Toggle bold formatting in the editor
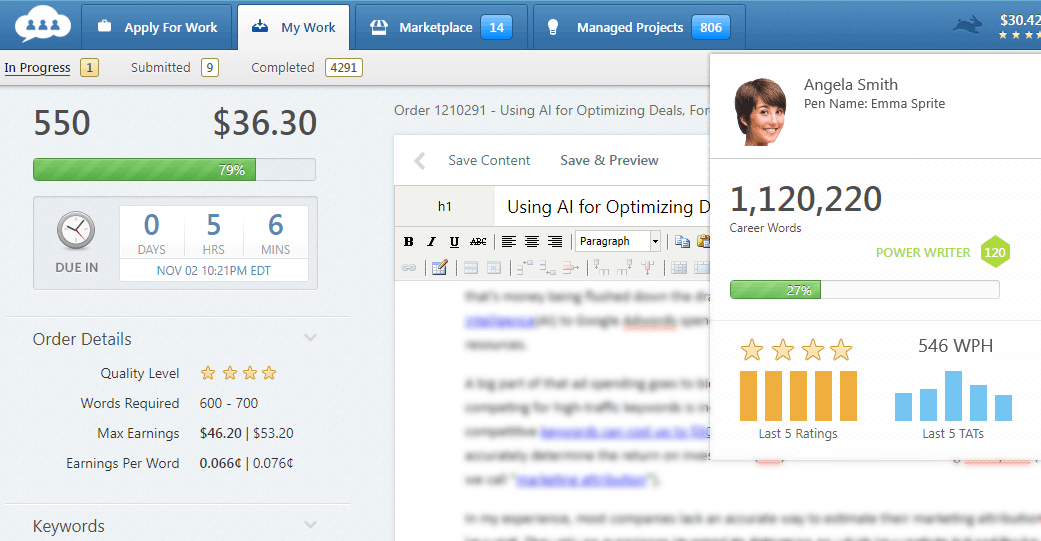 coord(408,241)
